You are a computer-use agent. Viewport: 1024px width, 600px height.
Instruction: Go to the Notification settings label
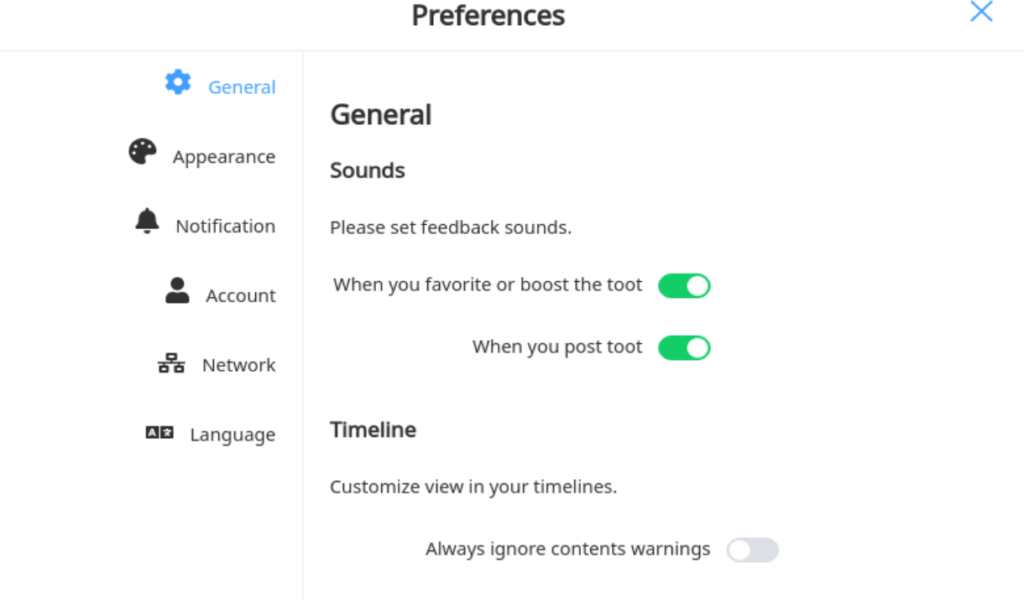pyautogui.click(x=225, y=226)
